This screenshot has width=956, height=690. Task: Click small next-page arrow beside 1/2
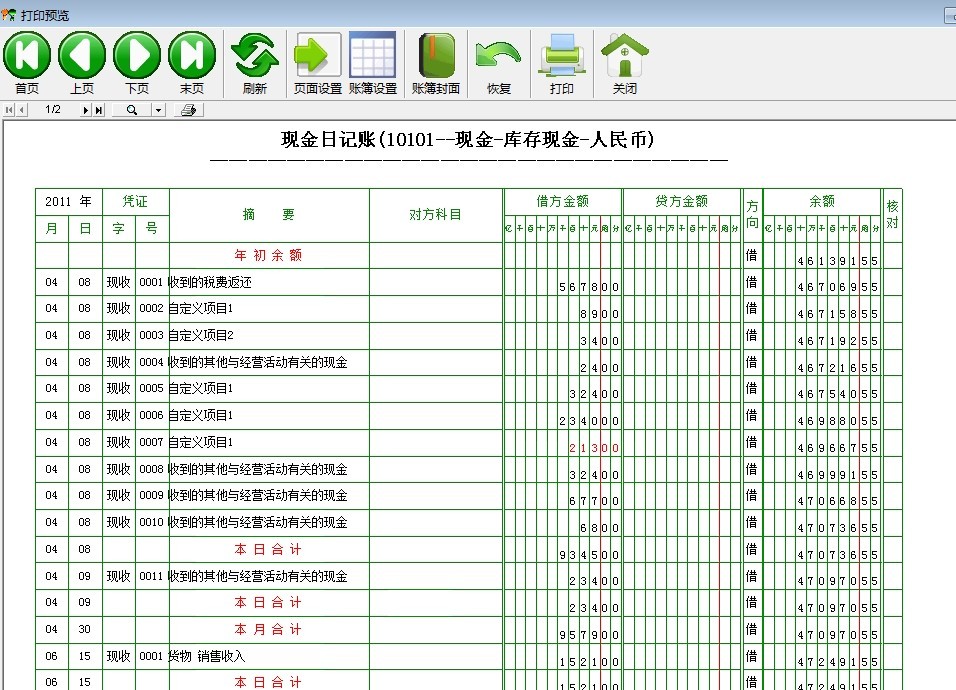[x=85, y=110]
